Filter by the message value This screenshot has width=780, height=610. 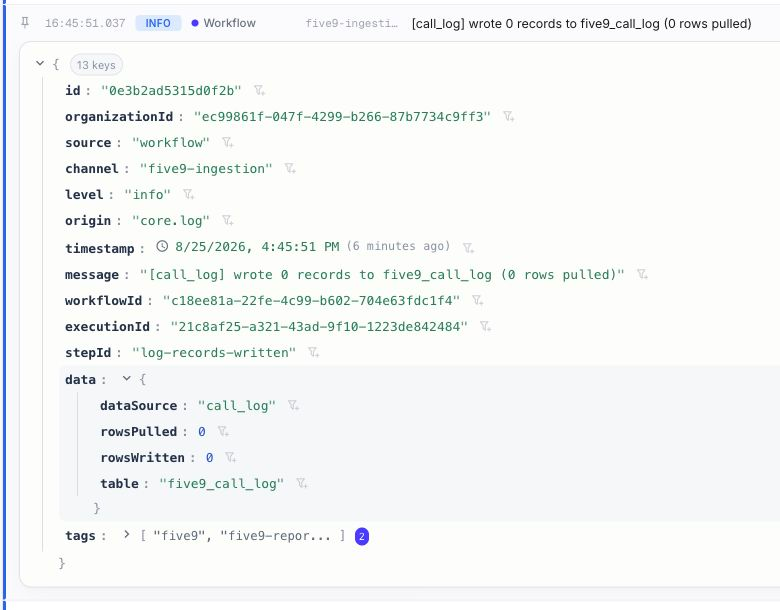[x=642, y=274]
